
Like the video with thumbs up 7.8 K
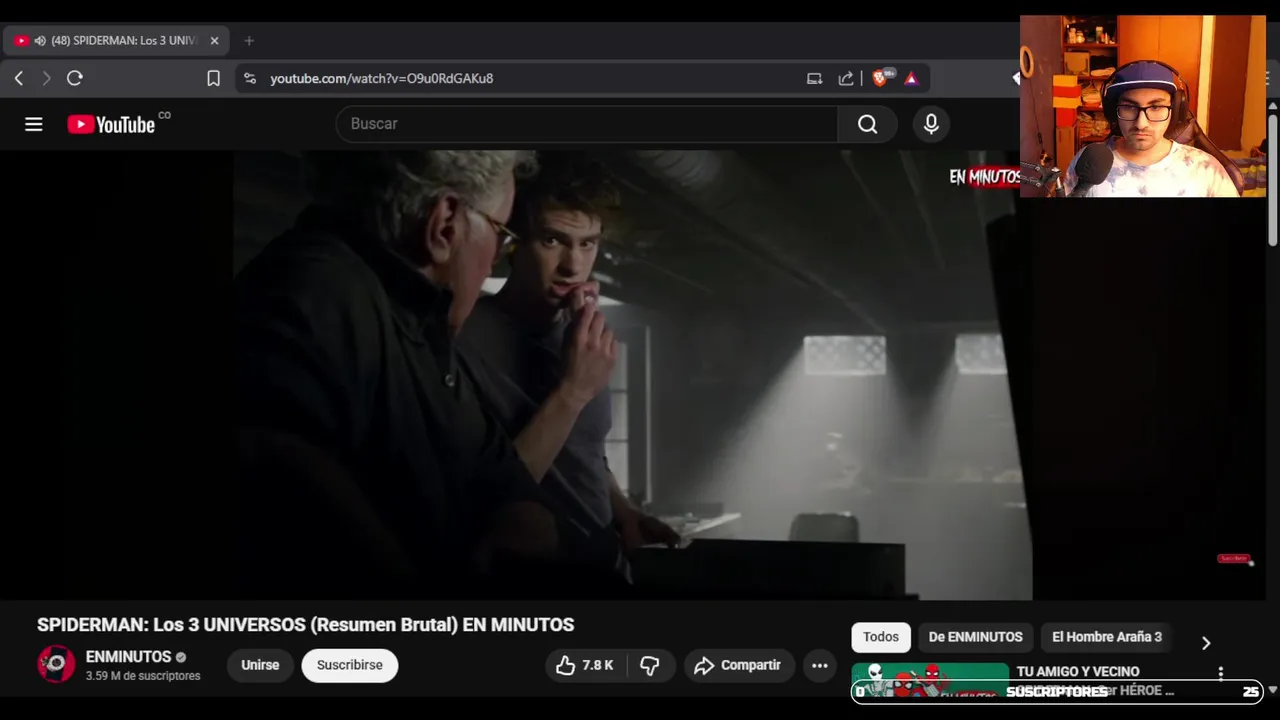pyautogui.click(x=586, y=665)
